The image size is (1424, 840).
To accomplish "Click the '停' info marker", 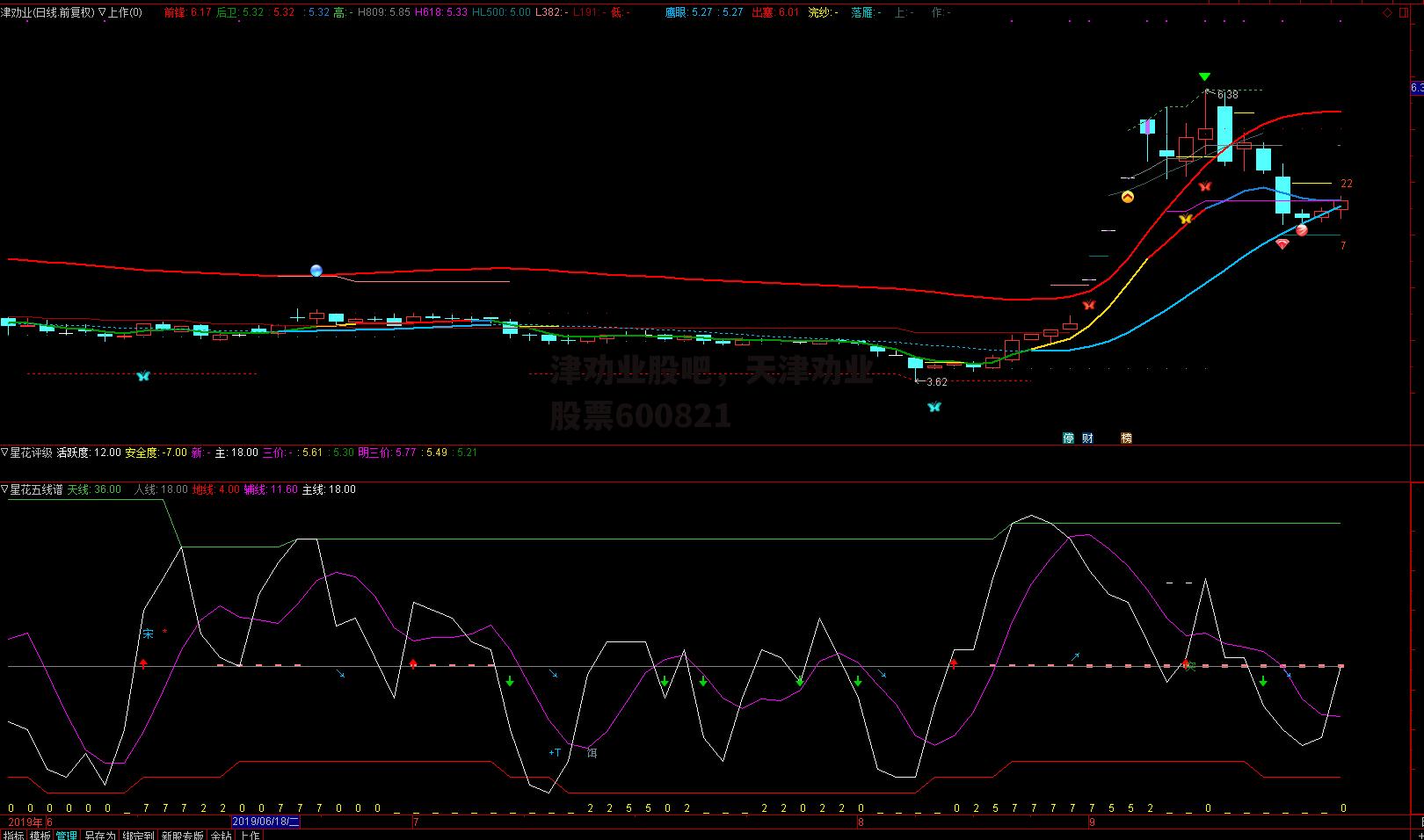I will tap(1069, 438).
